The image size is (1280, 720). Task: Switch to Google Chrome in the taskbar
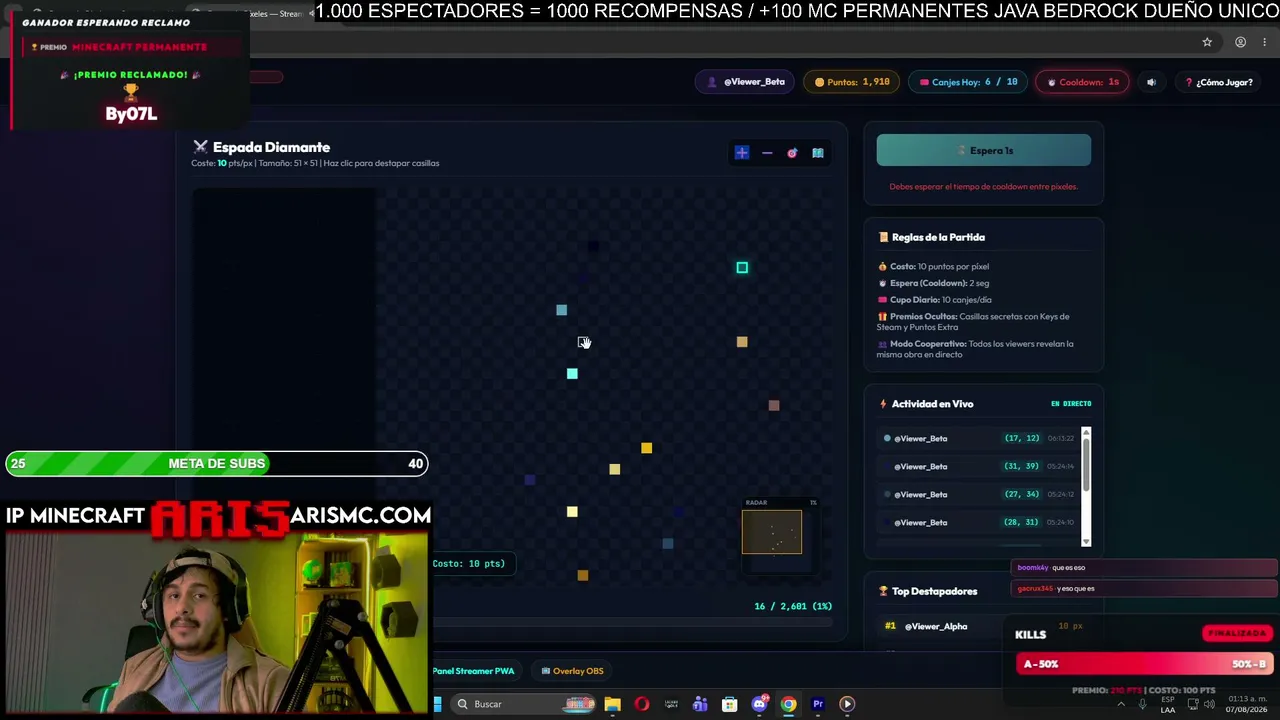[x=788, y=704]
